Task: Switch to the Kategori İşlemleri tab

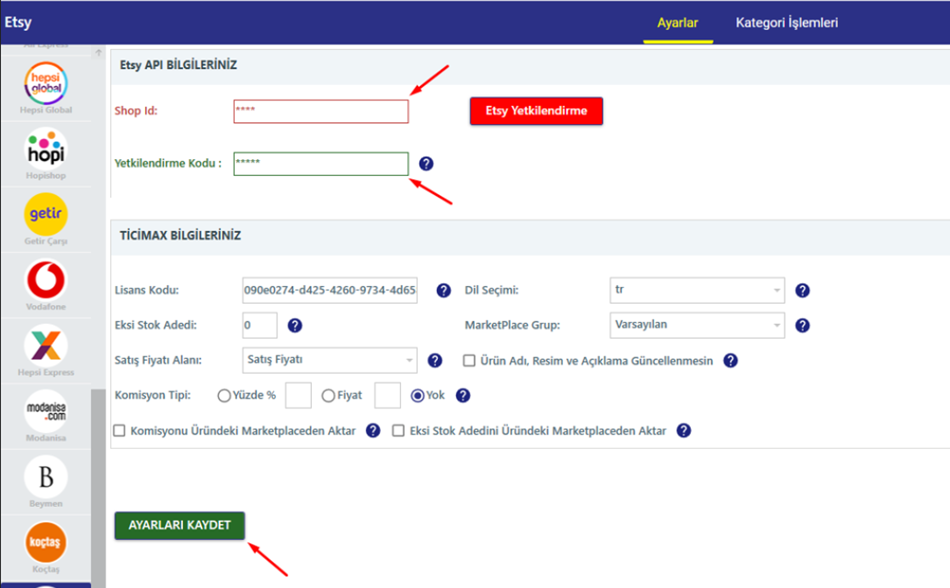Action: tap(787, 23)
